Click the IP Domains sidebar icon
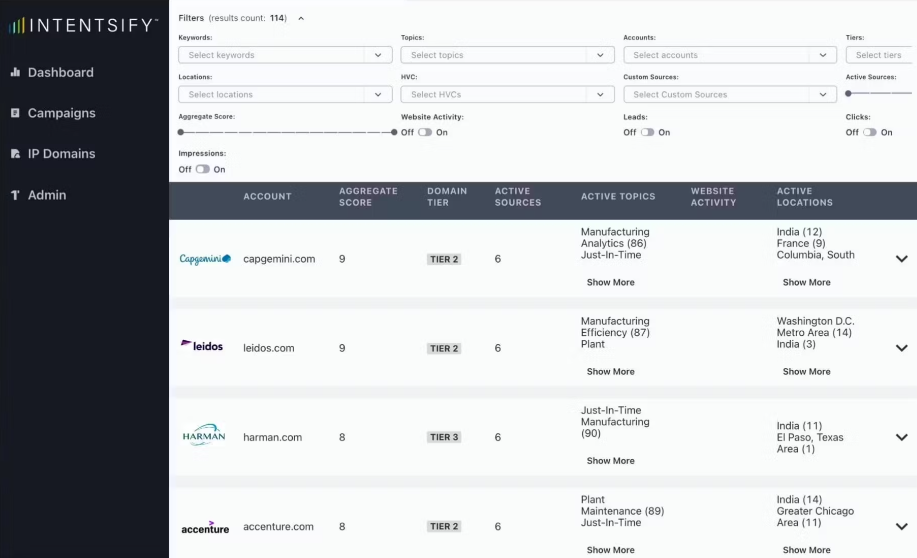Viewport: 917px width, 558px height. 15,154
